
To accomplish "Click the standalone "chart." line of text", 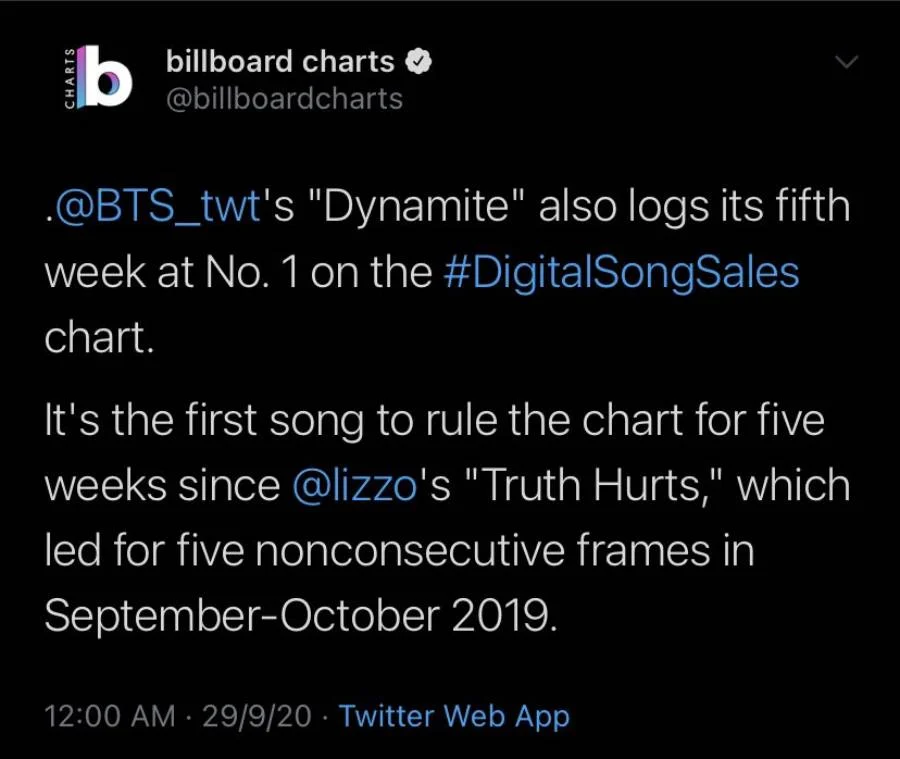I will point(100,337).
